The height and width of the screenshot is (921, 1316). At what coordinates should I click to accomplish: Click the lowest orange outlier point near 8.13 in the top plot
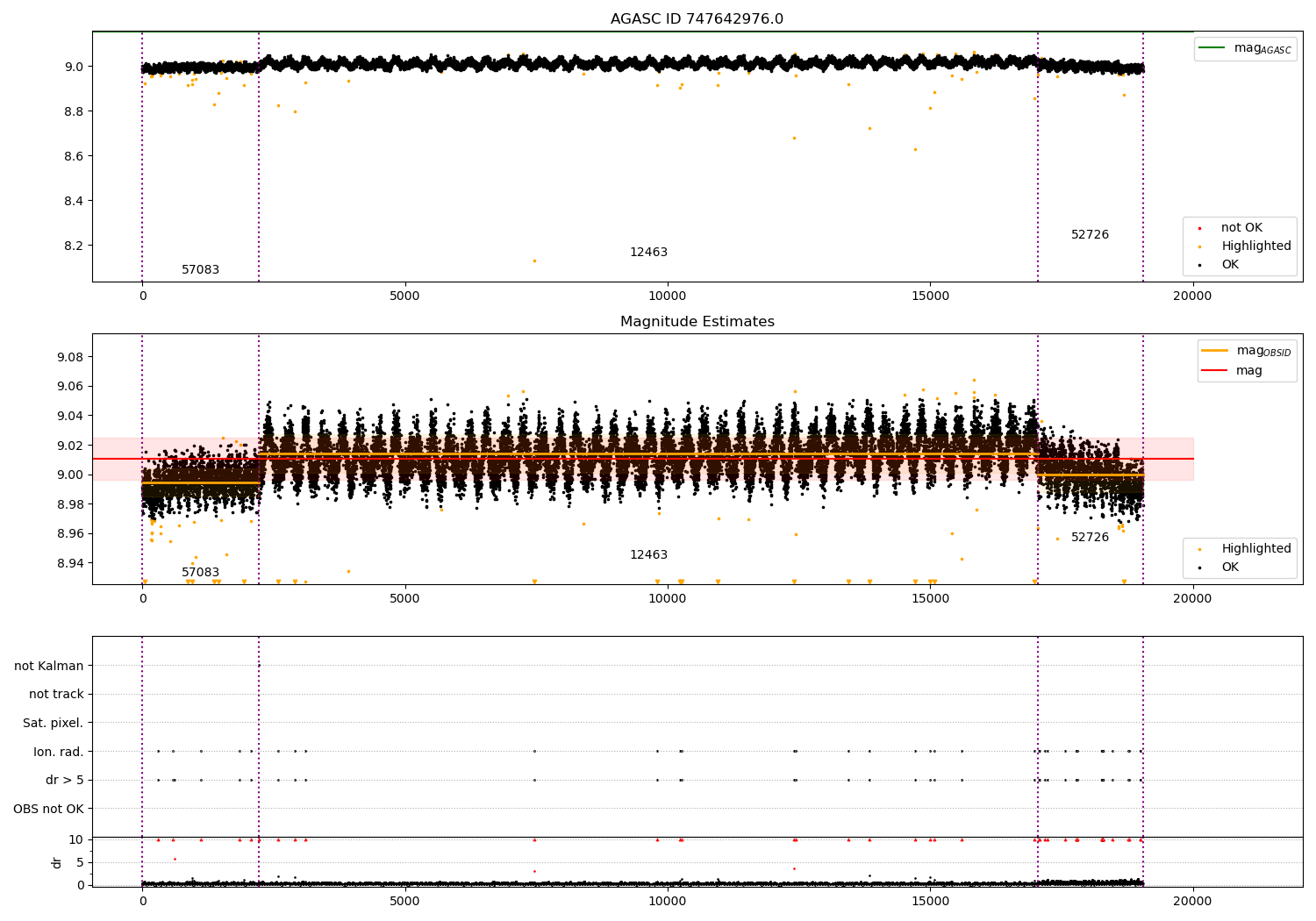534,261
